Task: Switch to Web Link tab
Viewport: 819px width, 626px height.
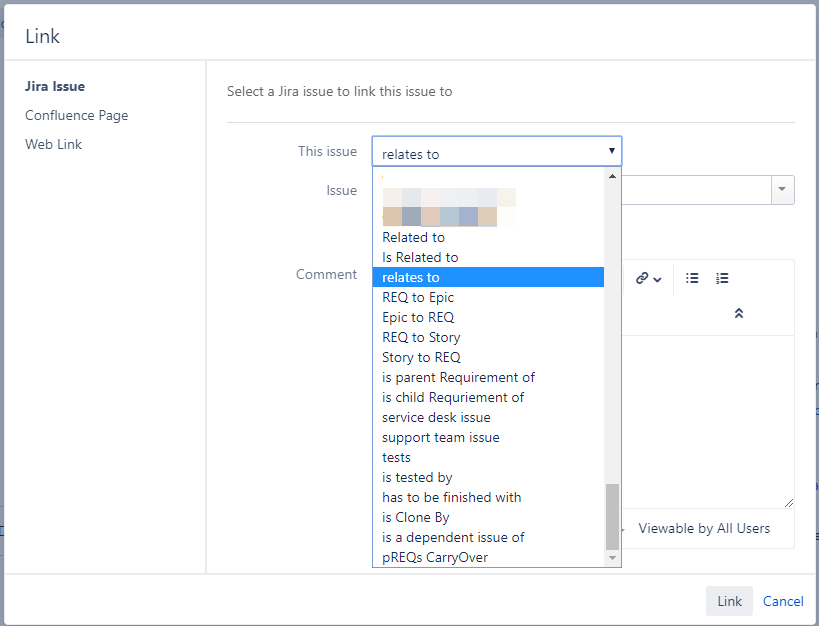Action: [x=53, y=144]
